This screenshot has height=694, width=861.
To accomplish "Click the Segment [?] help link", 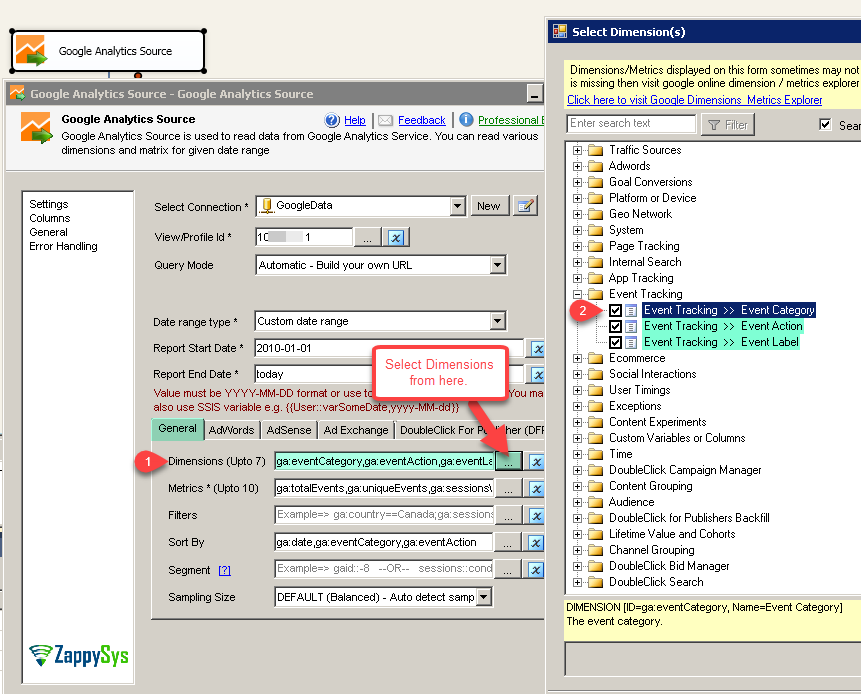I will (224, 570).
